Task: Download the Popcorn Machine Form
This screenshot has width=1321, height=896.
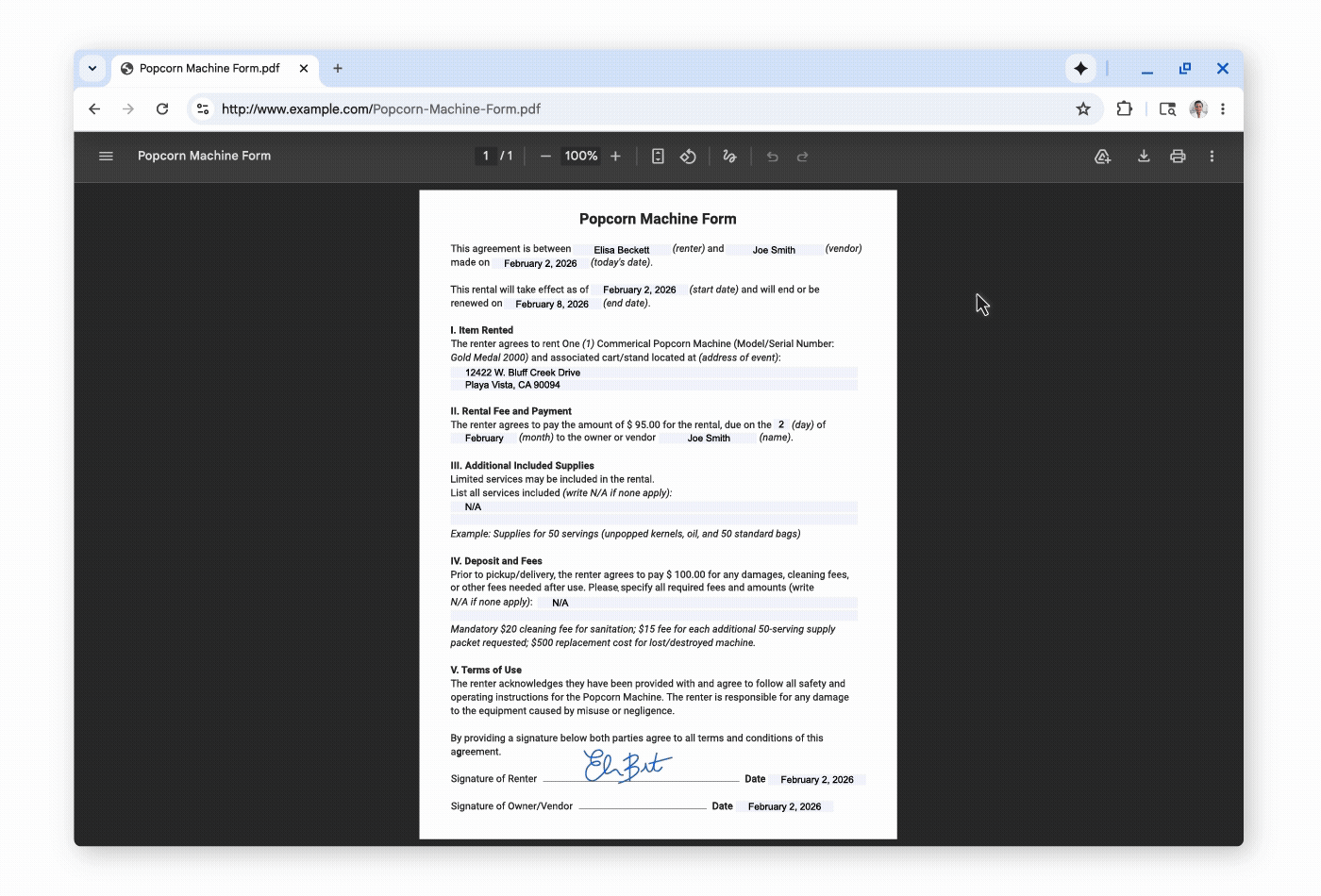Action: click(x=1144, y=156)
